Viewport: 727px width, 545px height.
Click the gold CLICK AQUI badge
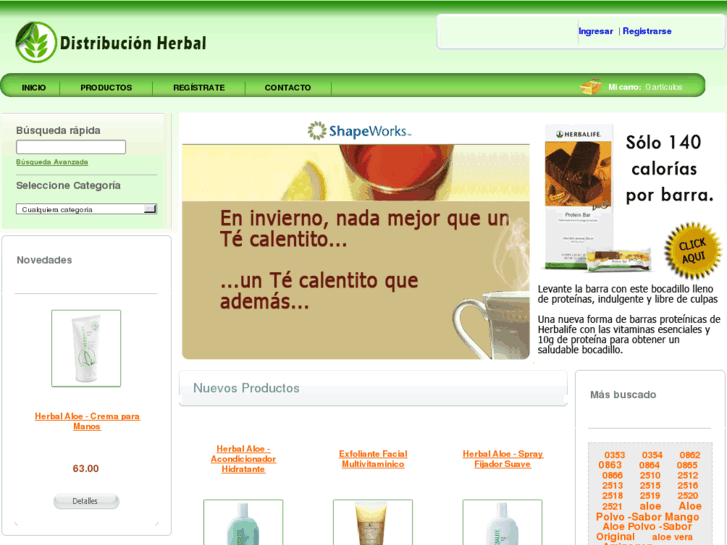click(x=693, y=250)
